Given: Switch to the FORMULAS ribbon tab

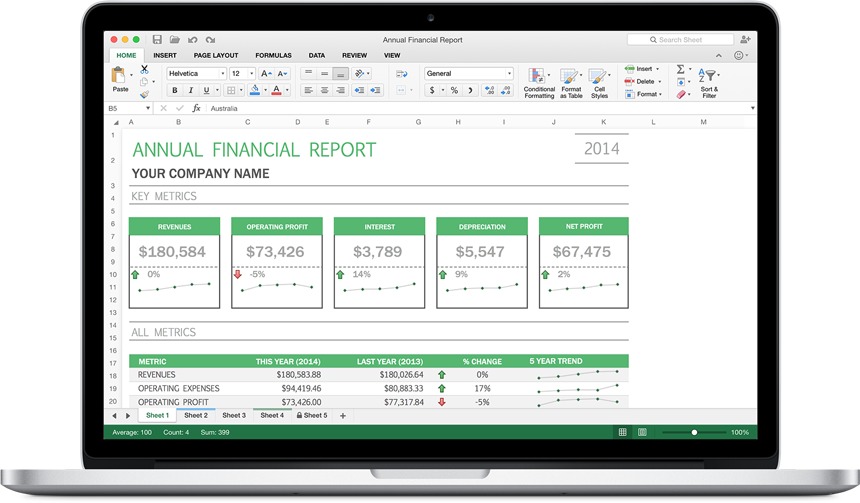Looking at the screenshot, I should 273,55.
